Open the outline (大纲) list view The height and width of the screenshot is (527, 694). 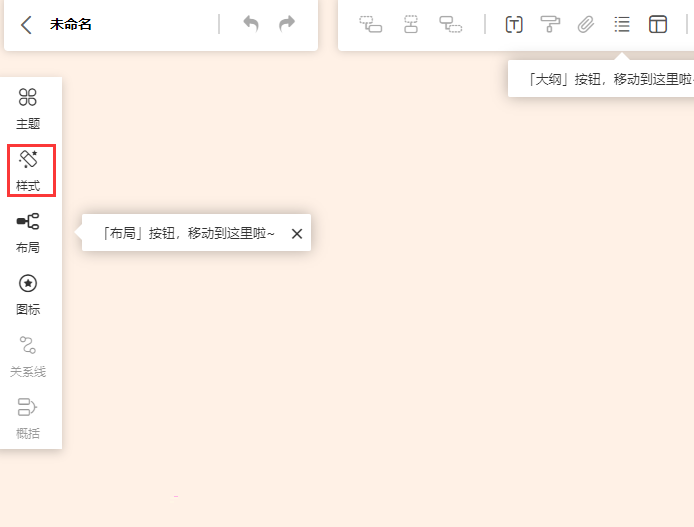click(622, 25)
